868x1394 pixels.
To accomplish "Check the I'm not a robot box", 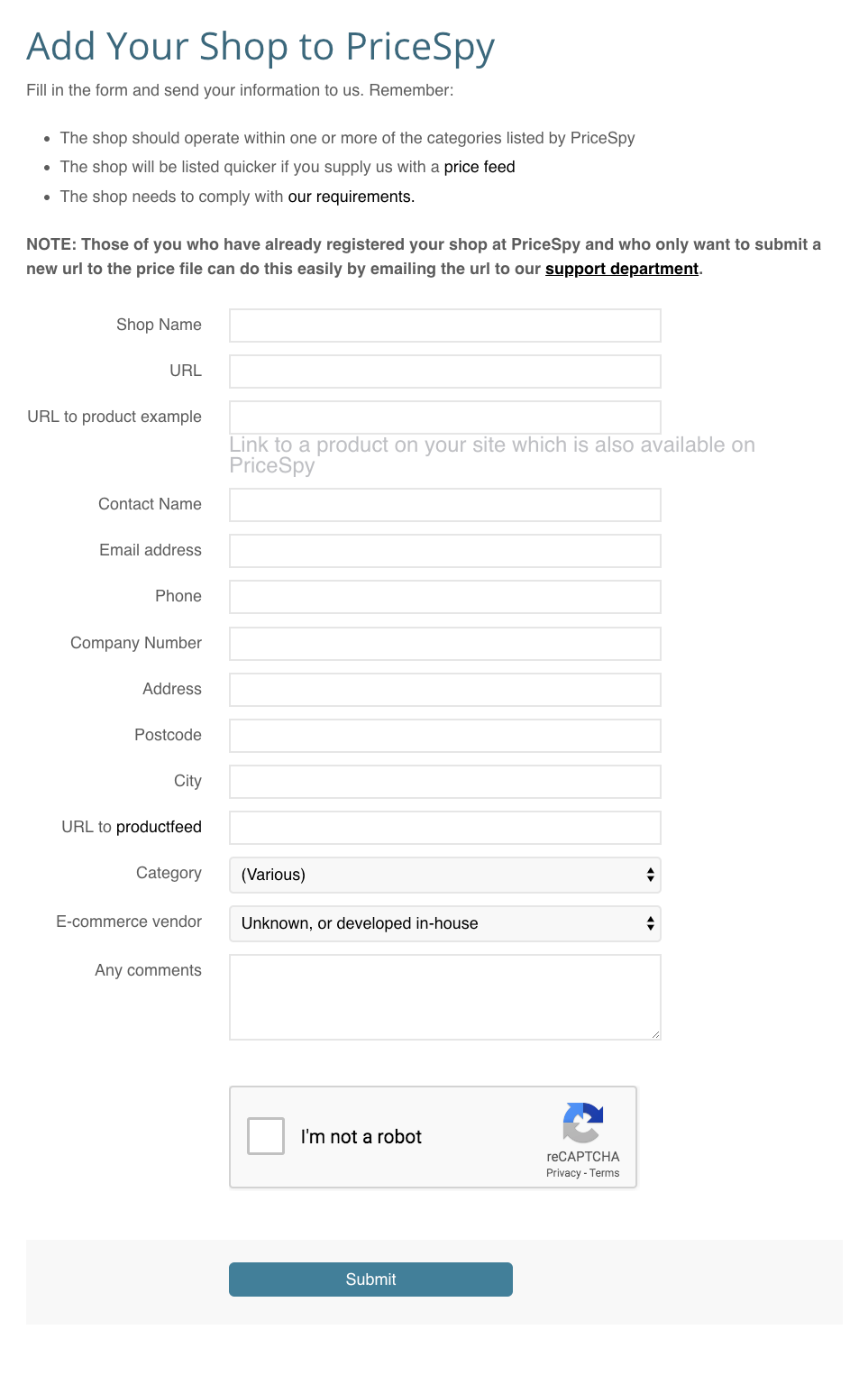I will [x=266, y=1136].
